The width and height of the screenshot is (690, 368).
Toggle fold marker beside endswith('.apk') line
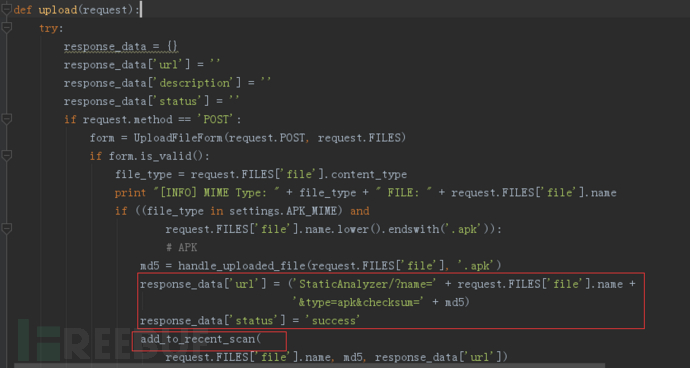coord(6,229)
